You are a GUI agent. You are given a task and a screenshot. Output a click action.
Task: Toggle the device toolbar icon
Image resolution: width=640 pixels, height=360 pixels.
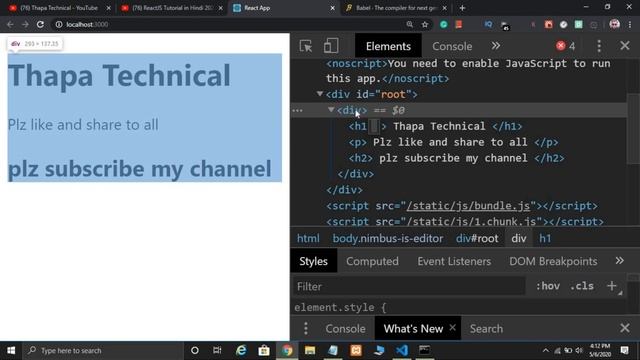(x=331, y=46)
